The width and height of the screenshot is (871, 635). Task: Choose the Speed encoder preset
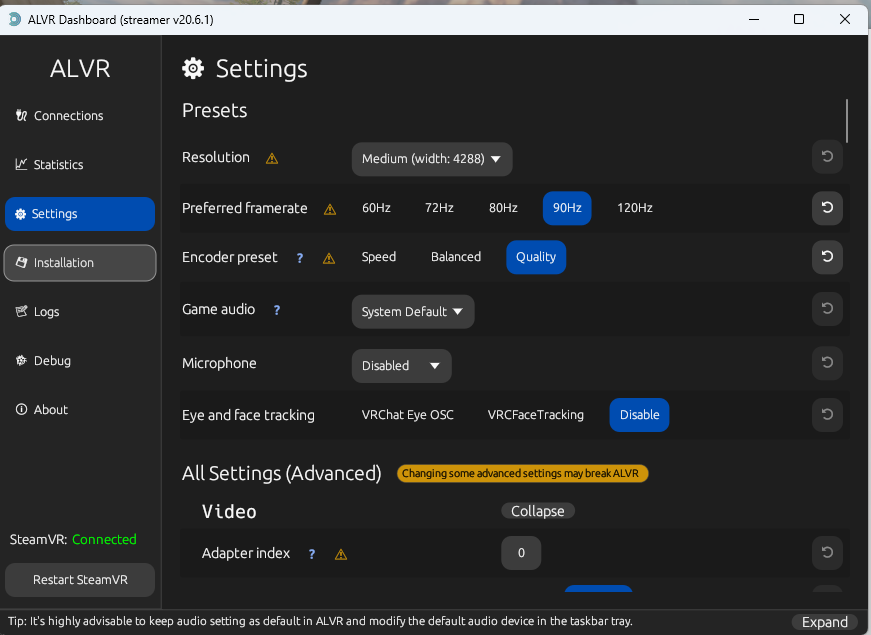pyautogui.click(x=379, y=257)
